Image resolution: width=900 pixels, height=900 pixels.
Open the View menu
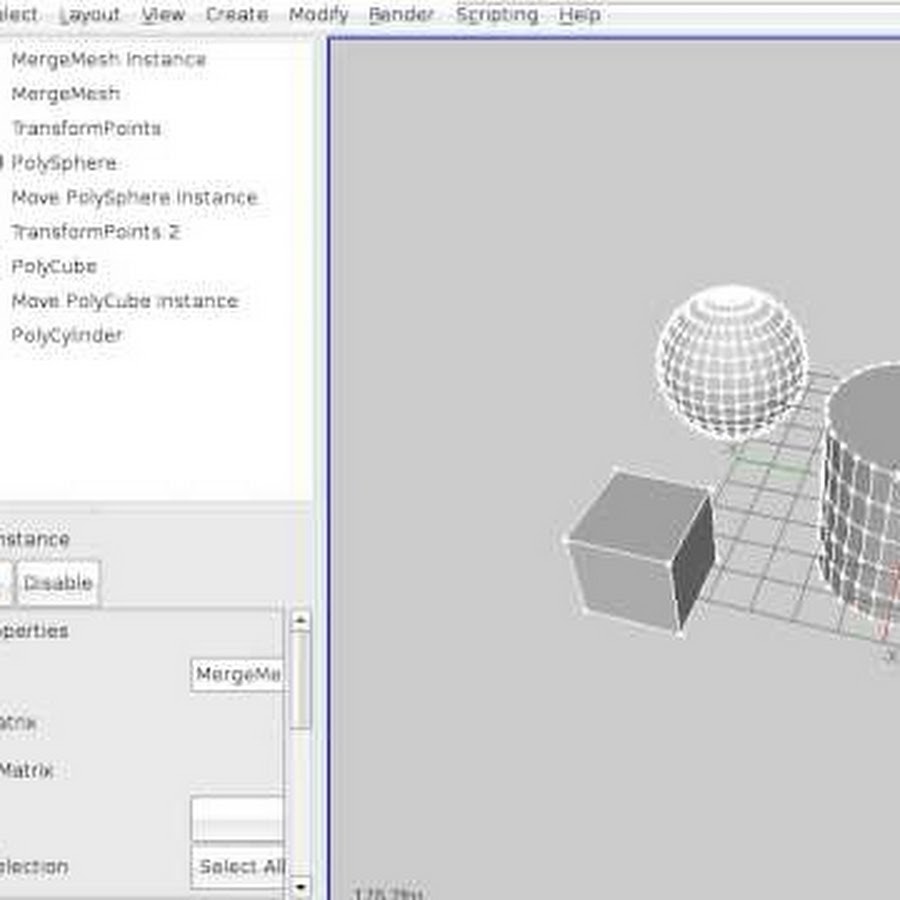pos(163,15)
